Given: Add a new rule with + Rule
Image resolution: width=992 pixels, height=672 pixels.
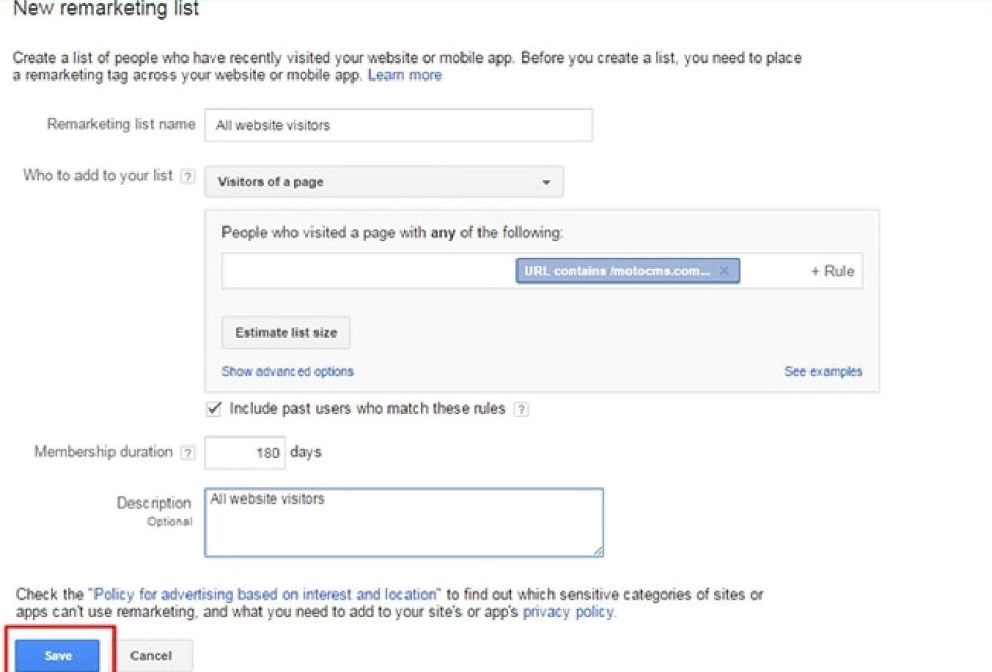Looking at the screenshot, I should pyautogui.click(x=832, y=271).
